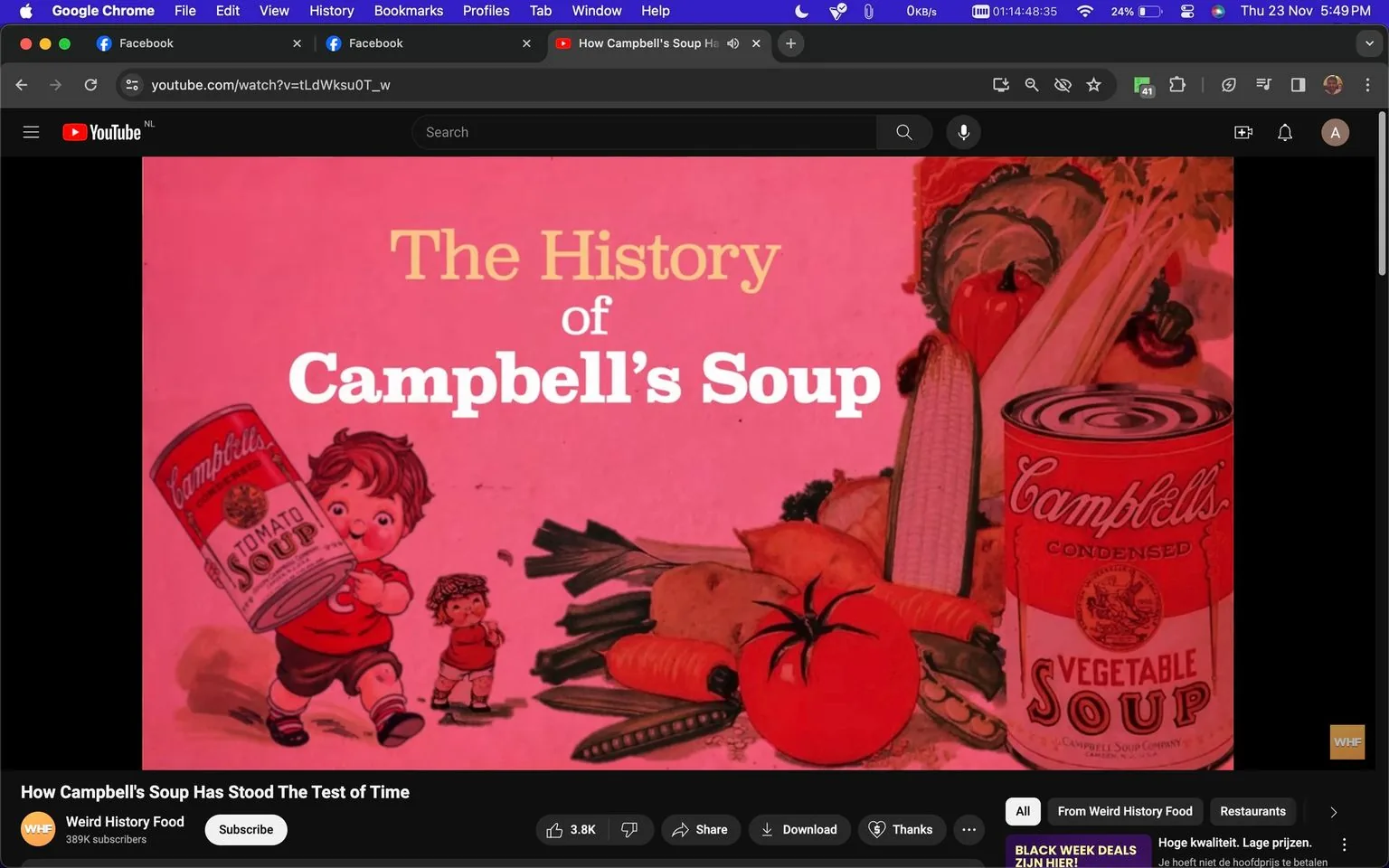Open YouTube notifications bell
The width and height of the screenshot is (1389, 868).
[x=1284, y=131]
